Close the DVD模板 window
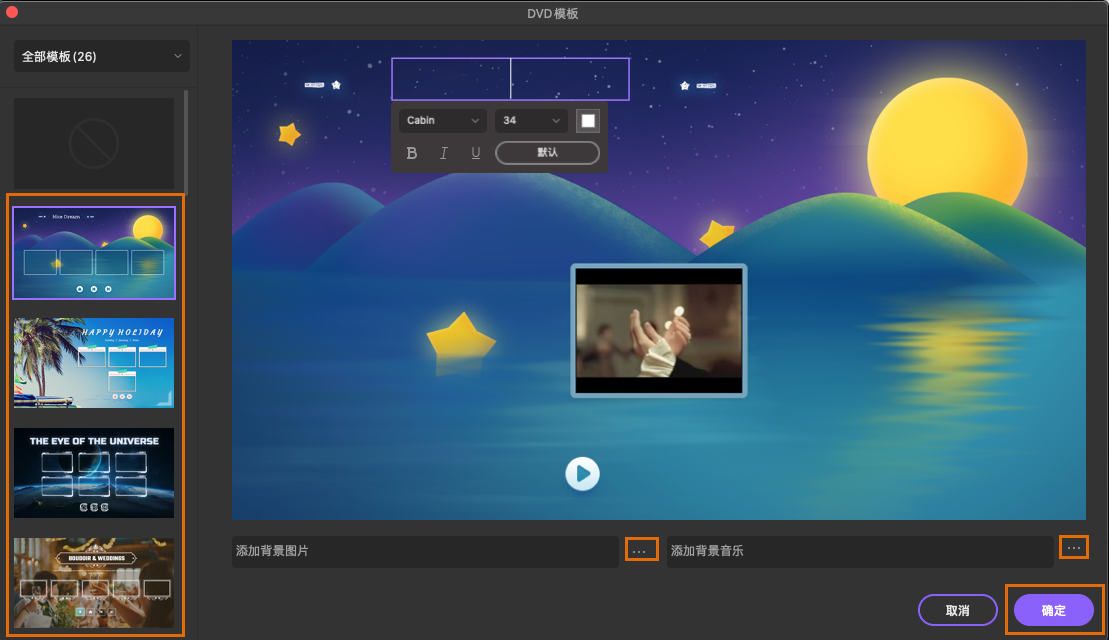The image size is (1109, 640). tap(11, 11)
